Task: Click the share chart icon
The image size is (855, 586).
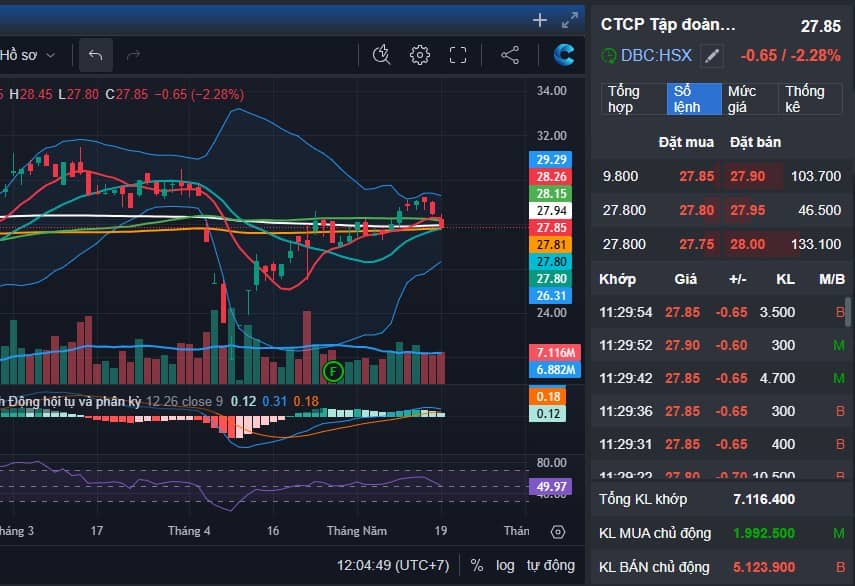Action: click(510, 55)
